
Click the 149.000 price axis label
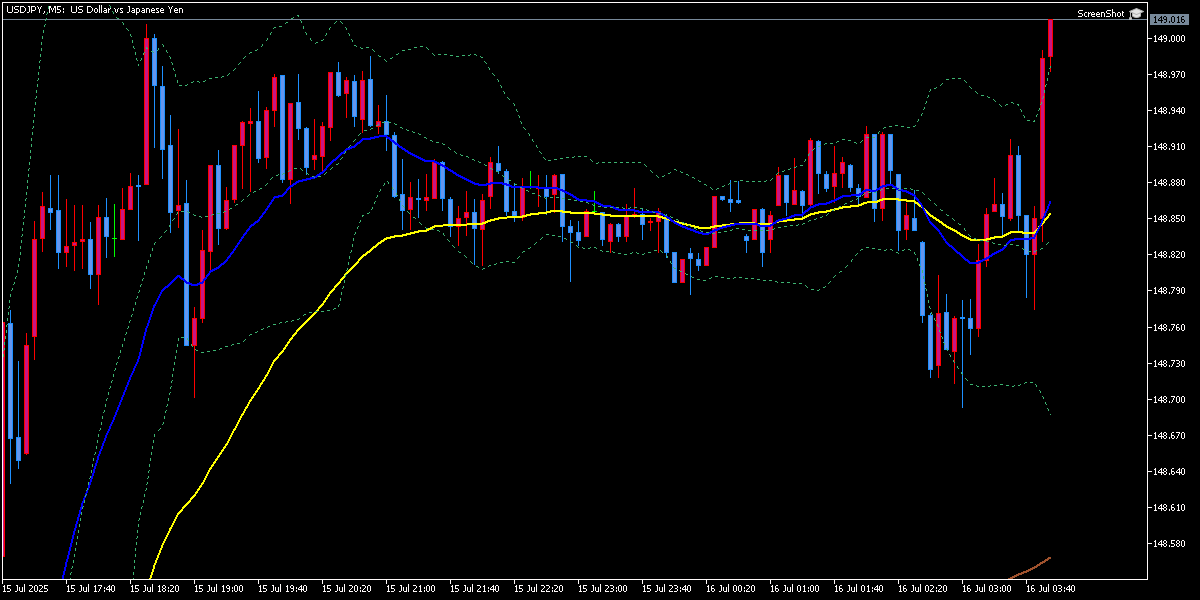1169,39
